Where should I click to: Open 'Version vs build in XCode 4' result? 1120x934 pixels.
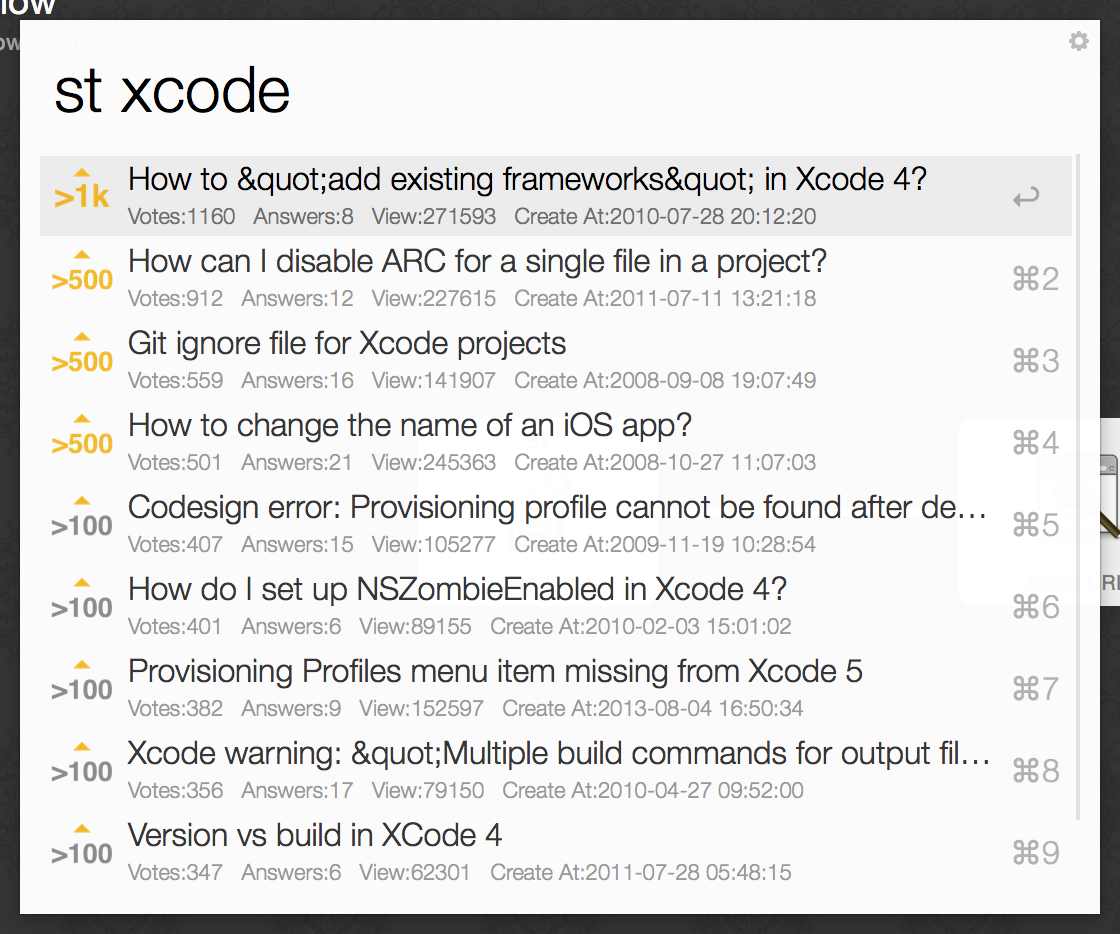tap(556, 853)
